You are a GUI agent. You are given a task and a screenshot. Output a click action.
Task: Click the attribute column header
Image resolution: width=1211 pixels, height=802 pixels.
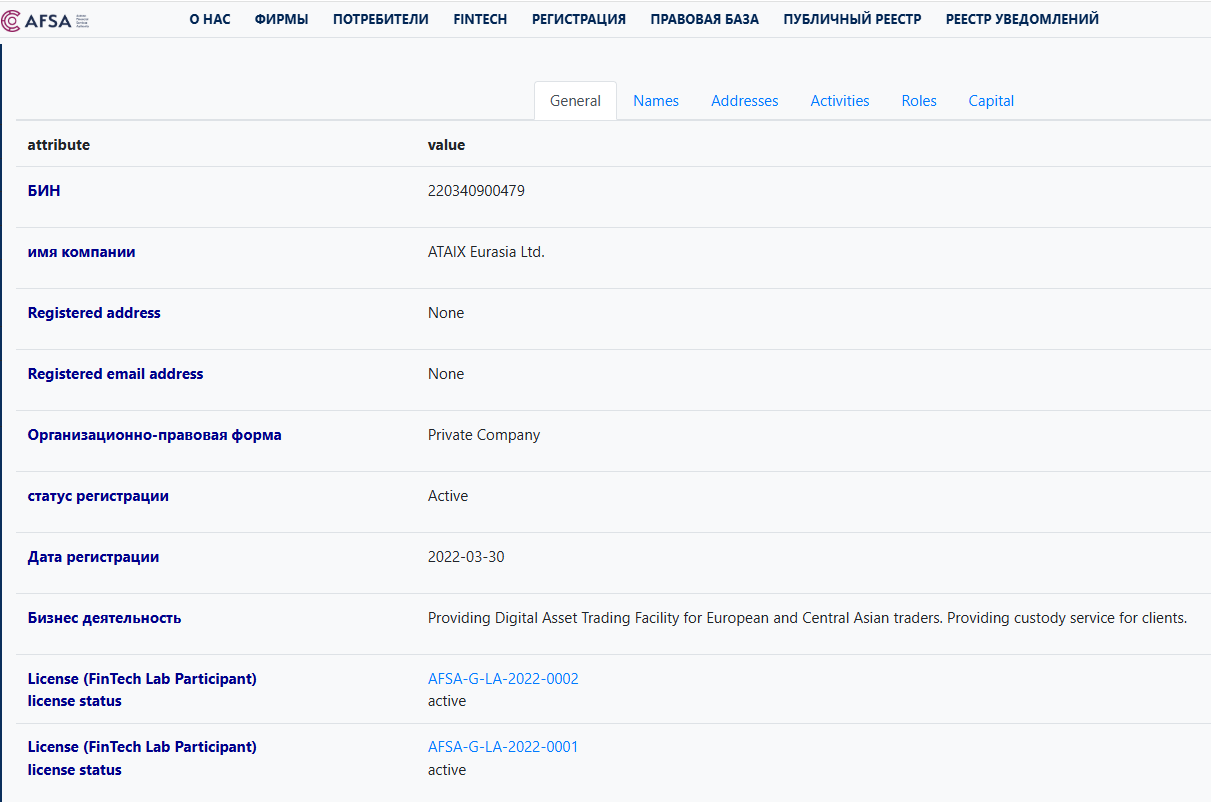point(59,145)
